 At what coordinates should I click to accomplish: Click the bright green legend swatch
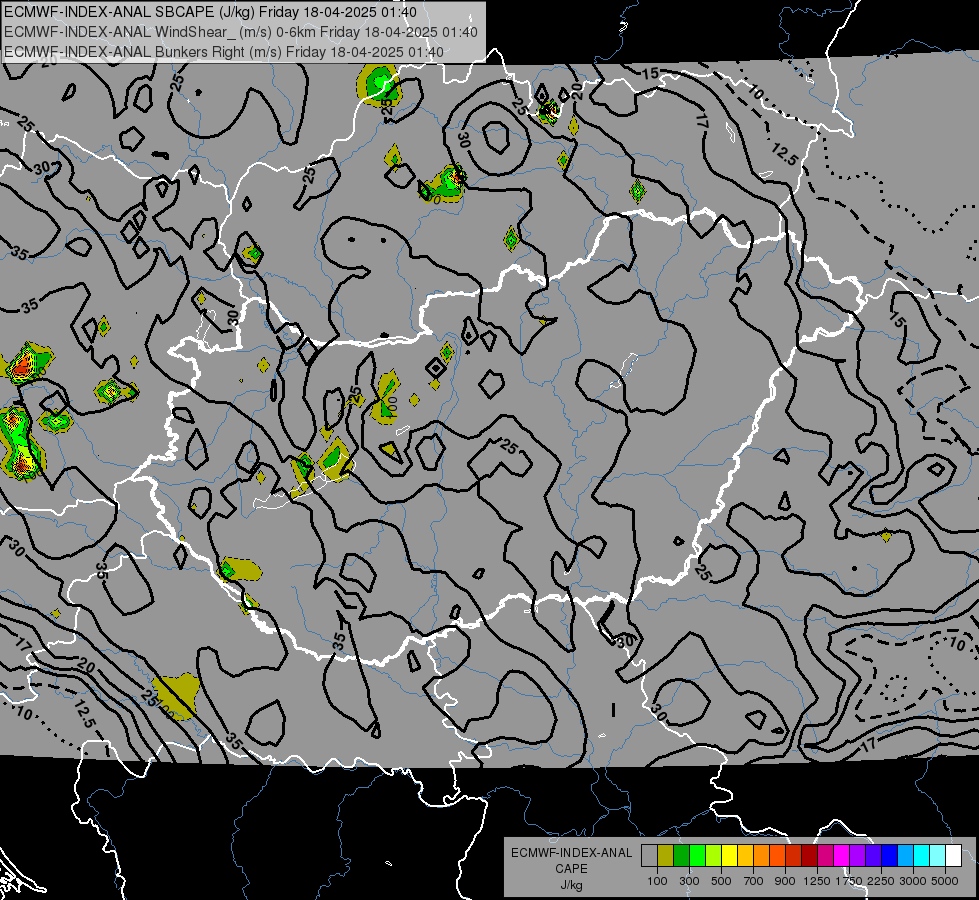coord(697,856)
